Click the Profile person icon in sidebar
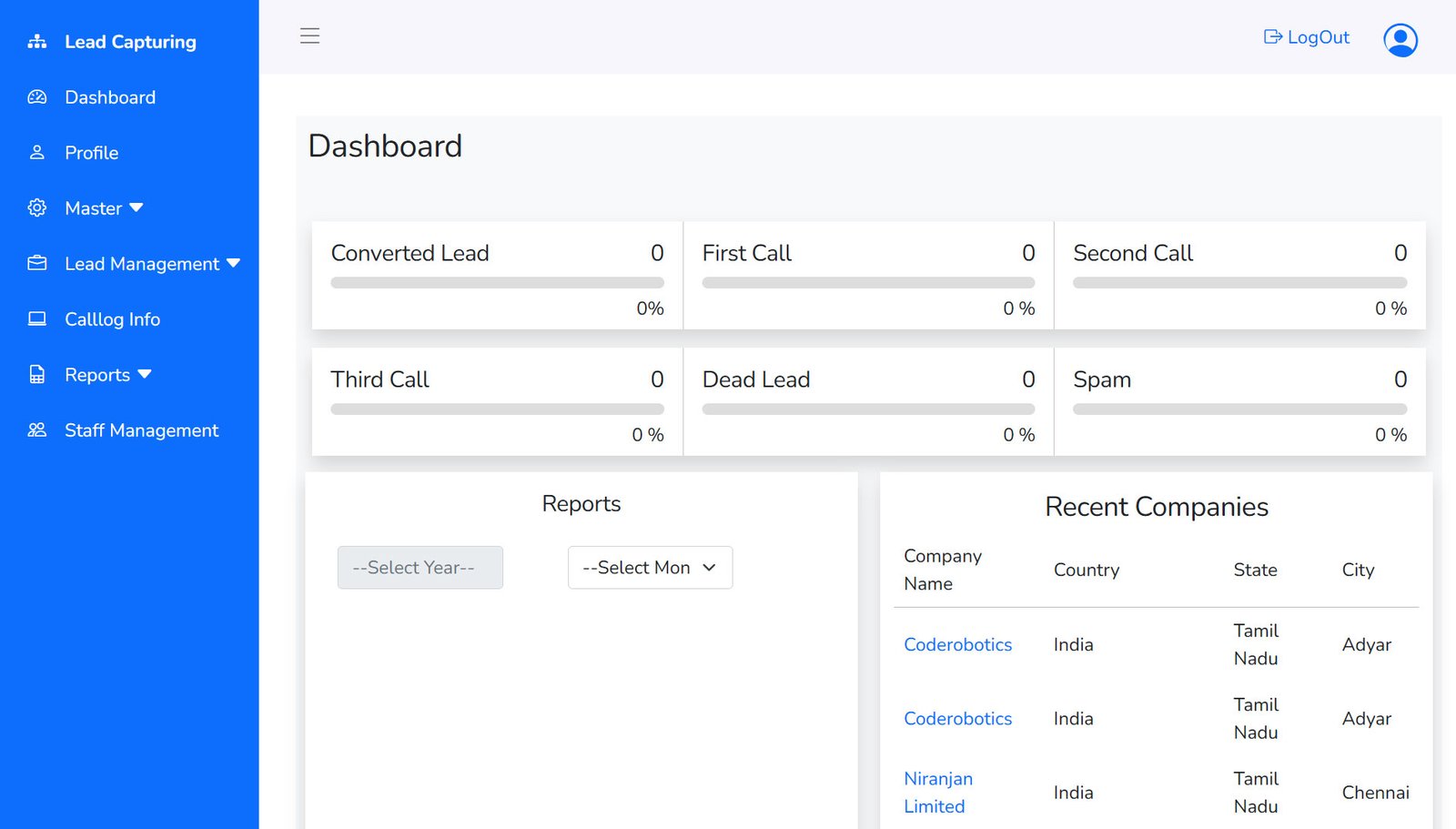The image size is (1456, 829). click(x=37, y=153)
